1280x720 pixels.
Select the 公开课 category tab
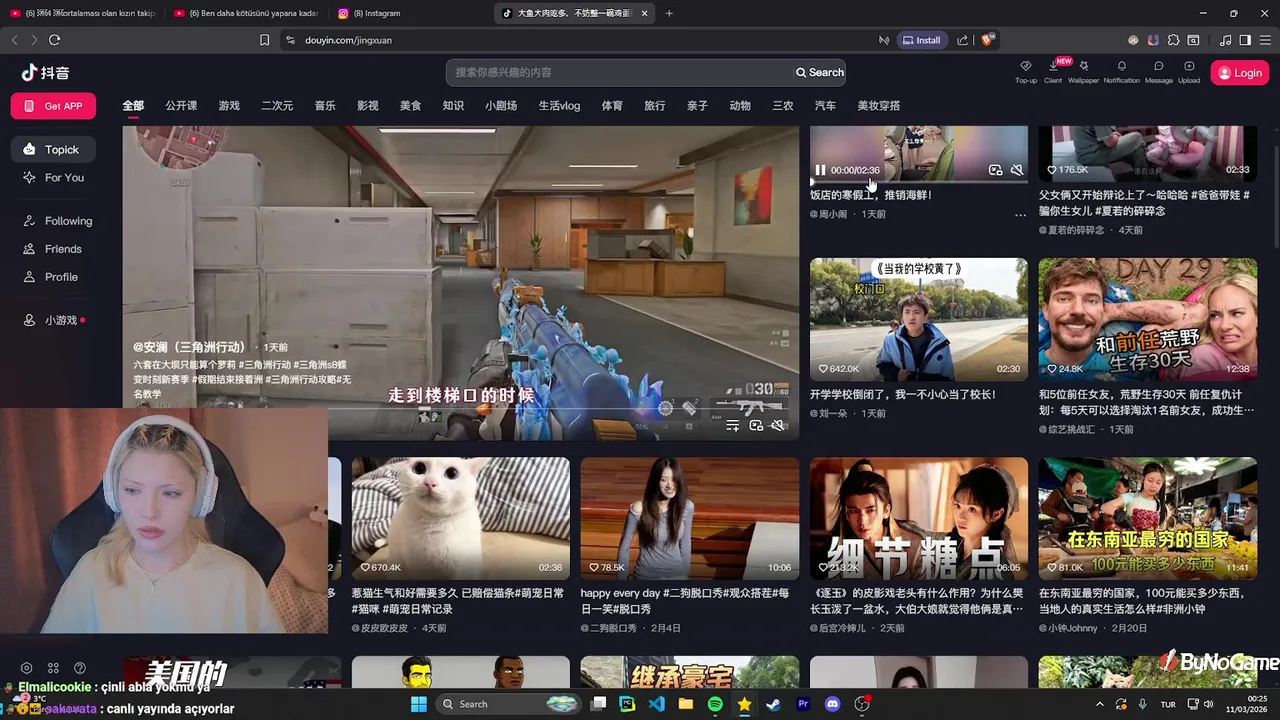(x=181, y=106)
